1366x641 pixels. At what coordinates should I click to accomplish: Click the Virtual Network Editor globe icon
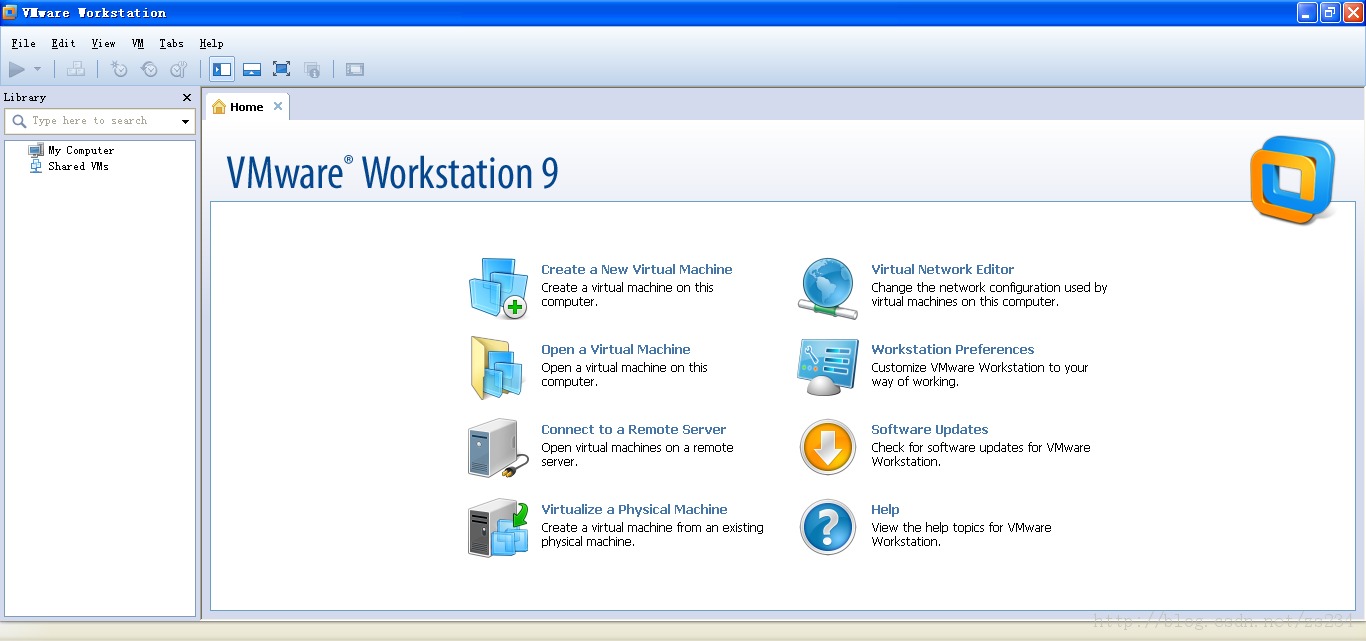pos(828,288)
